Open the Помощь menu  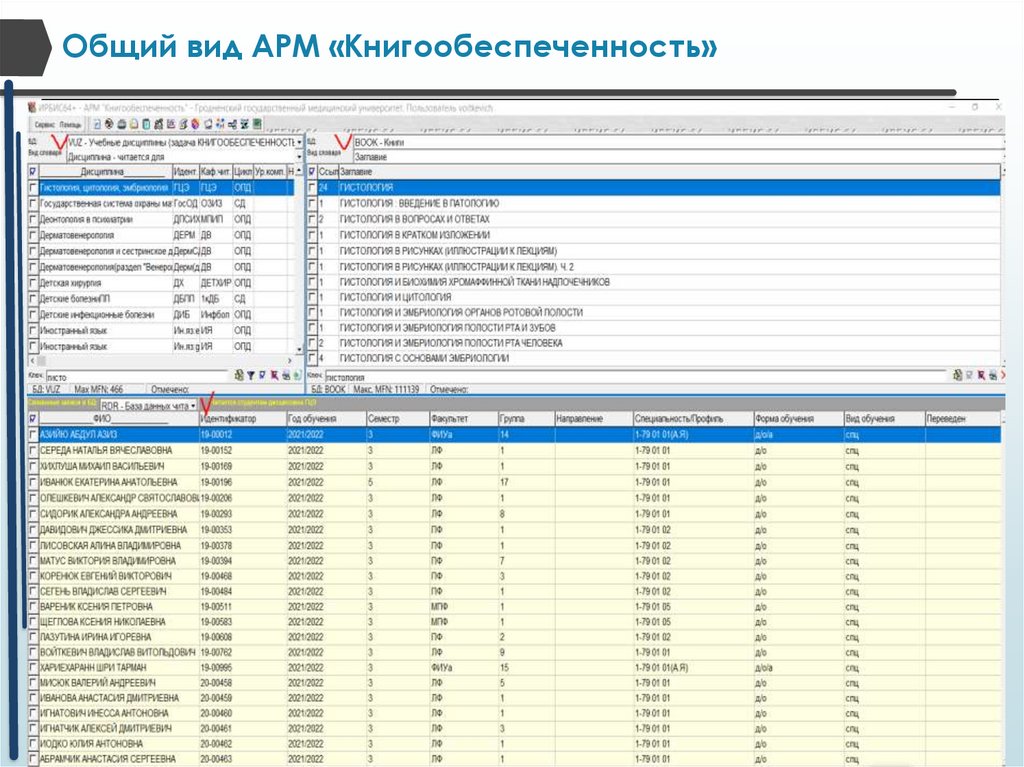[70, 125]
